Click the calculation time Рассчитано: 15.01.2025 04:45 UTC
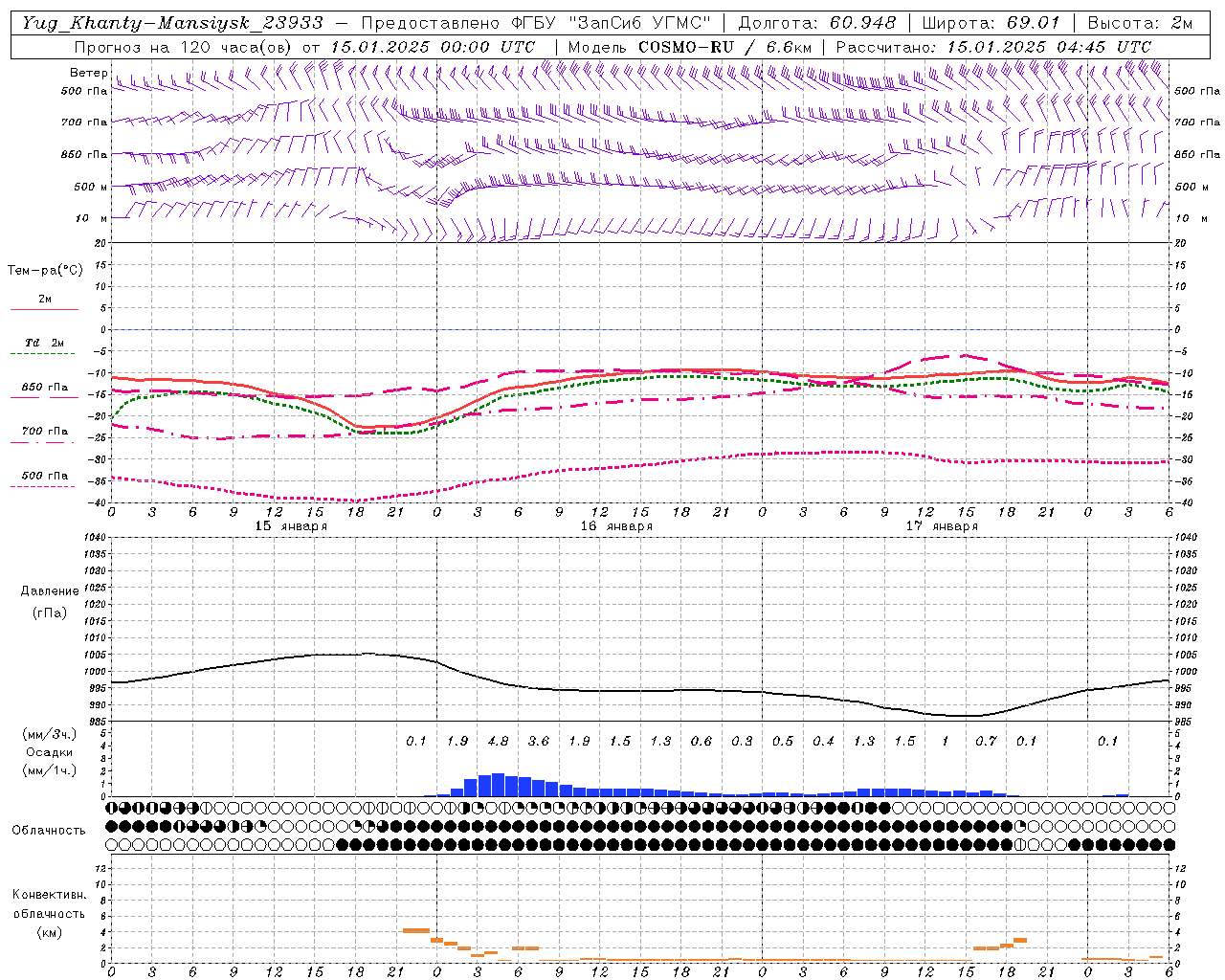The width and height of the screenshot is (1225, 980). pos(993,47)
